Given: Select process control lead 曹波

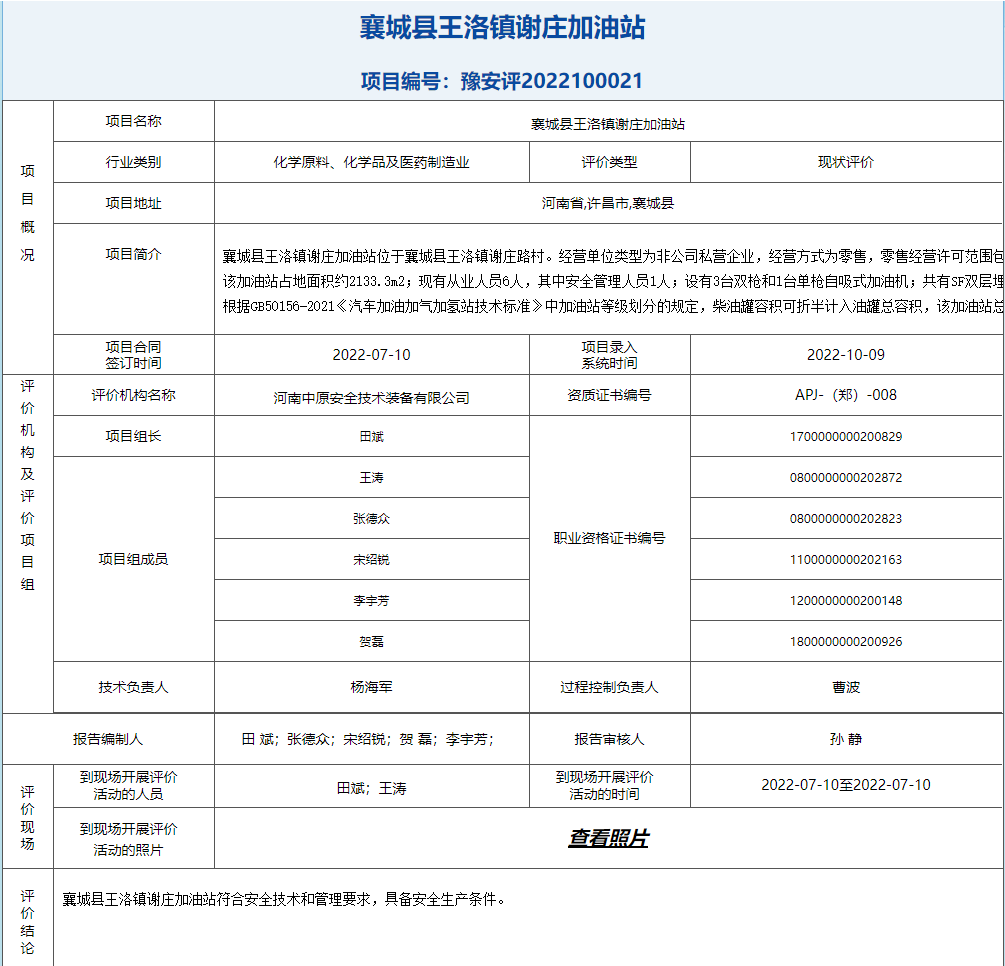Looking at the screenshot, I should pyautogui.click(x=846, y=687).
